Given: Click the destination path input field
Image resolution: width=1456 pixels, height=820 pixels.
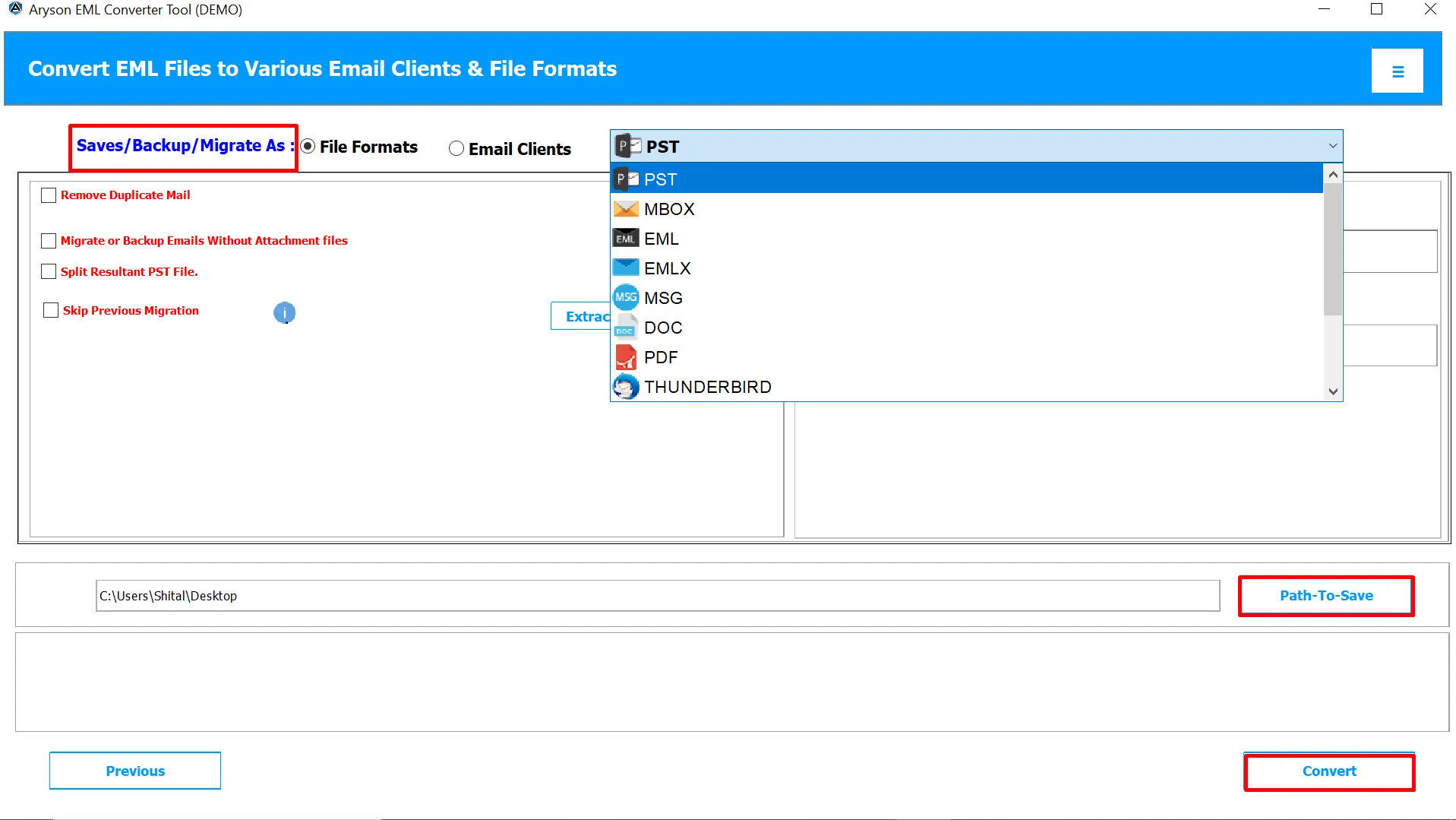Looking at the screenshot, I should point(653,596).
